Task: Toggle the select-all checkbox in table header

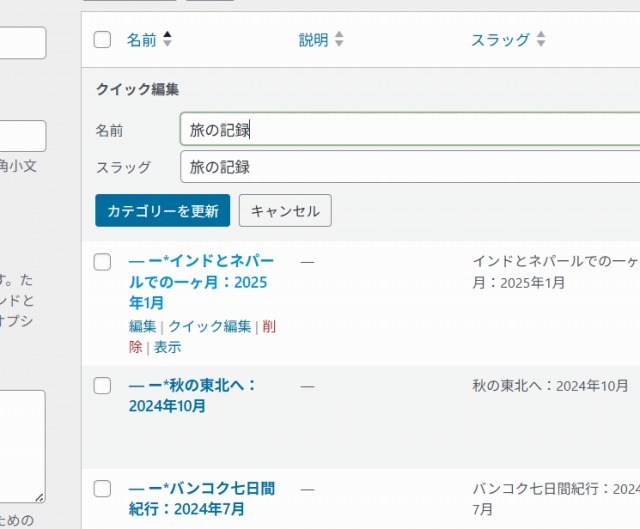Action: pos(102,40)
